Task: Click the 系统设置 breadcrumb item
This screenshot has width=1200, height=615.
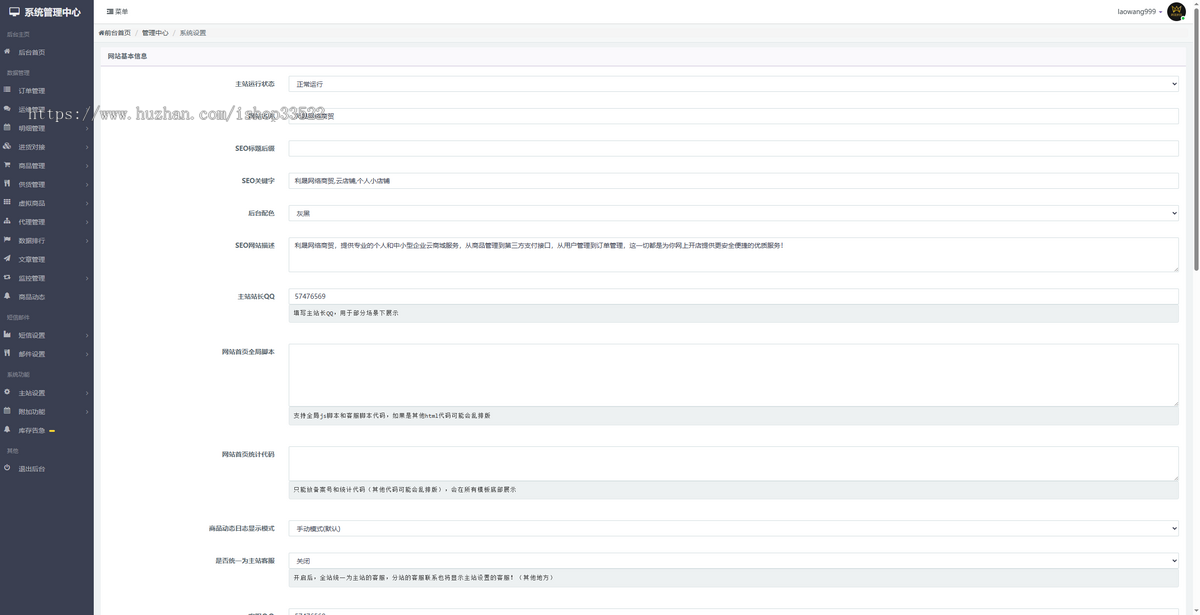Action: point(193,33)
